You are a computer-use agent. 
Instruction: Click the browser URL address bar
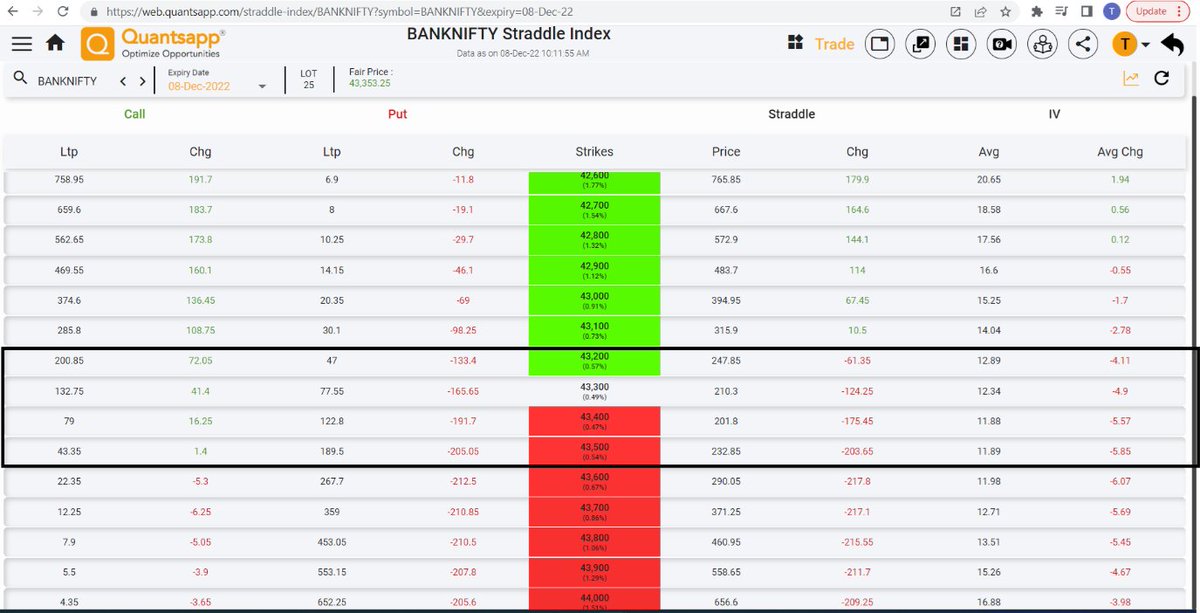coord(510,11)
